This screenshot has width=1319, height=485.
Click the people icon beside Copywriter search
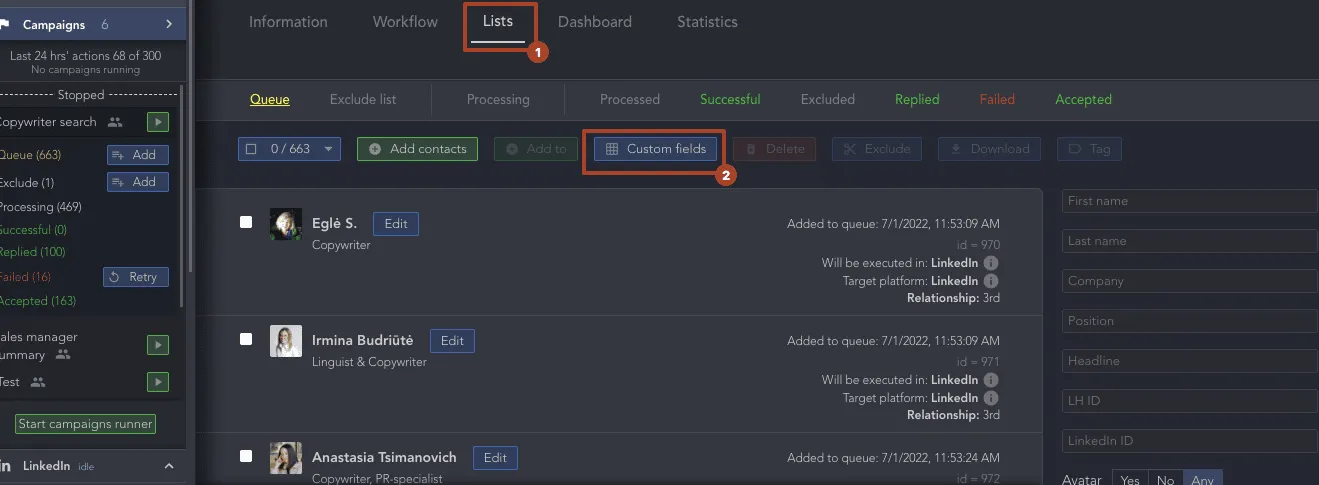click(x=115, y=122)
